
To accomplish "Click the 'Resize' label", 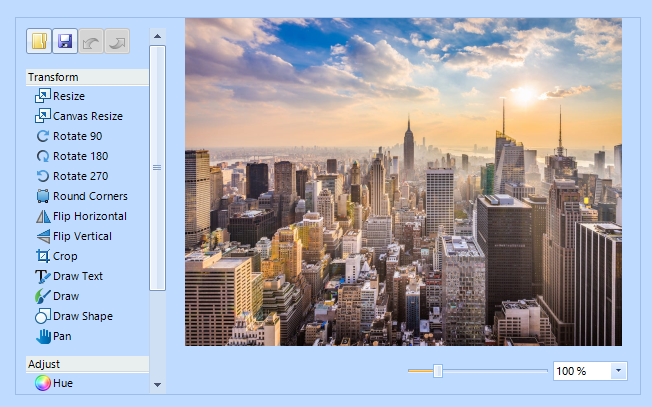I will pyautogui.click(x=69, y=96).
